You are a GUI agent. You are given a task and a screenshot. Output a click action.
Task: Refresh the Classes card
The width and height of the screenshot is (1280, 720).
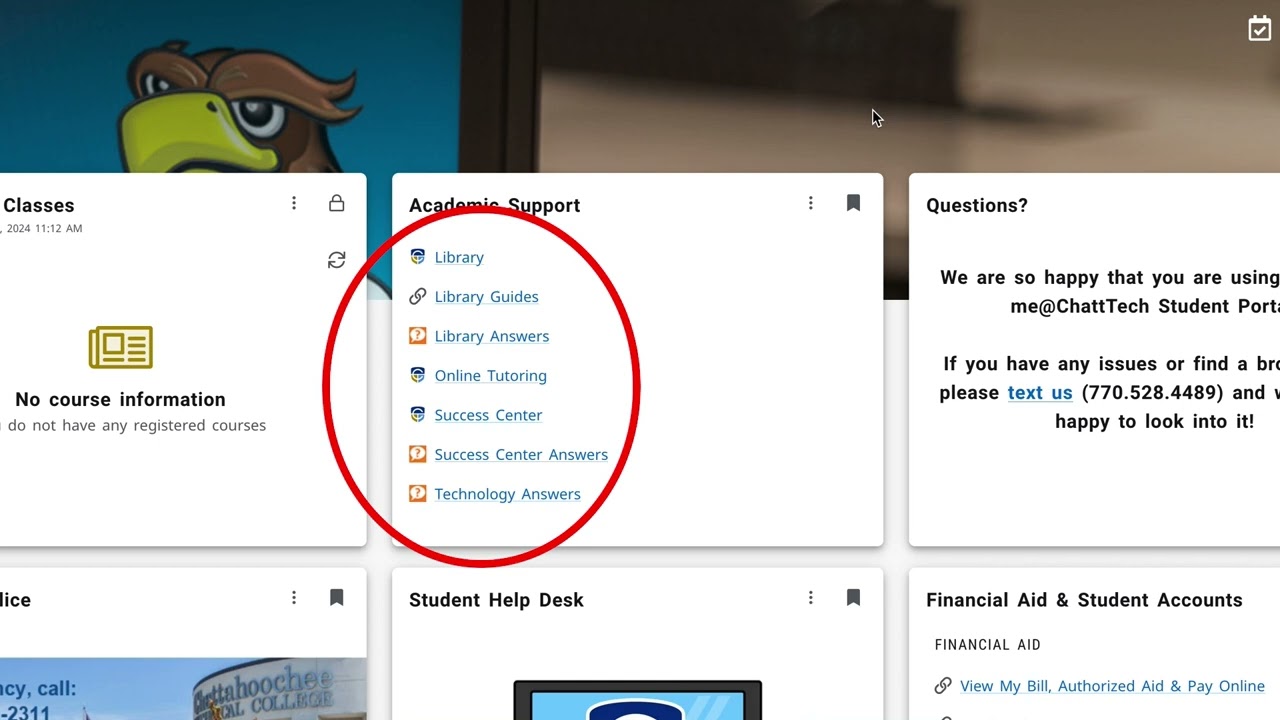tap(337, 260)
